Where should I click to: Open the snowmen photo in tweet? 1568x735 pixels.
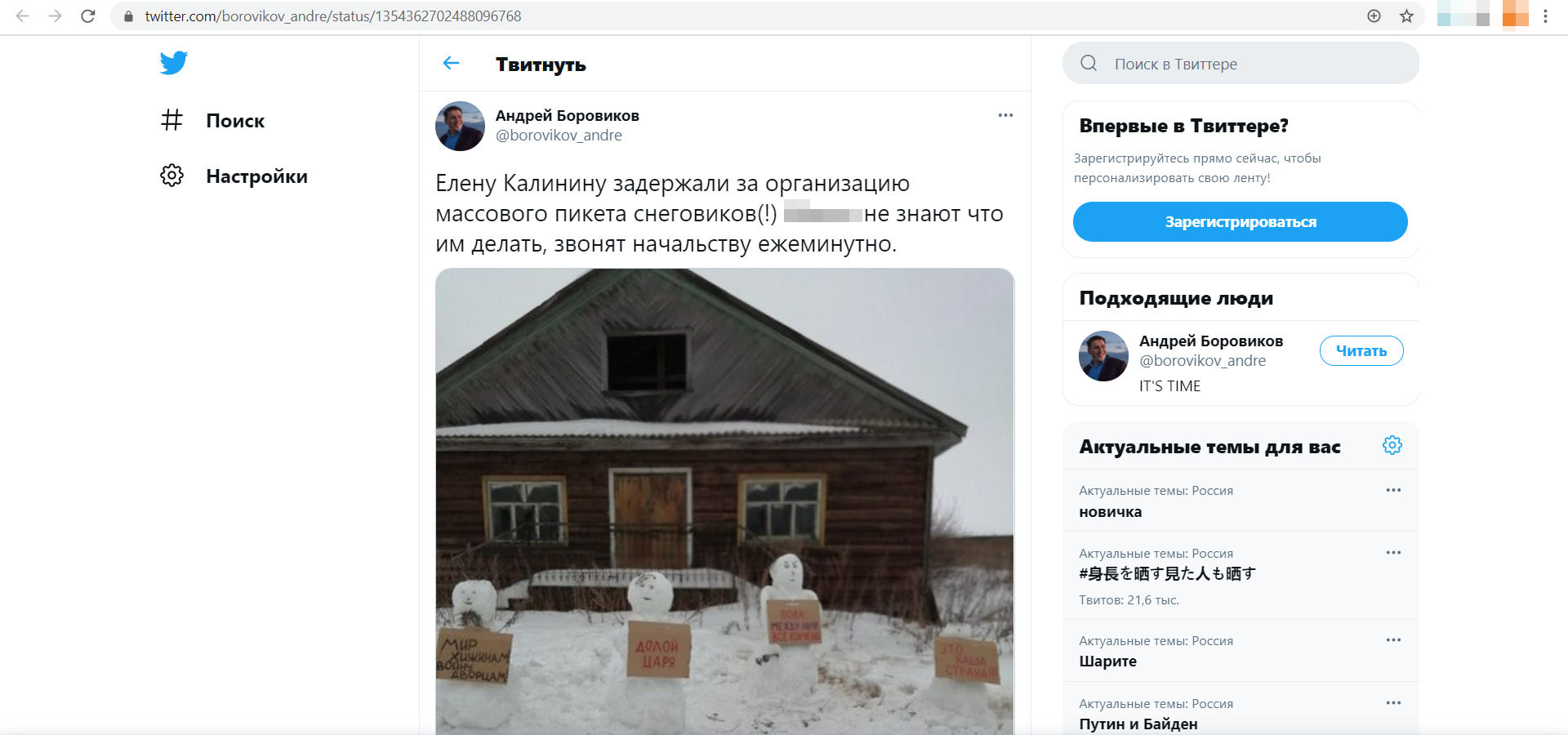click(724, 501)
